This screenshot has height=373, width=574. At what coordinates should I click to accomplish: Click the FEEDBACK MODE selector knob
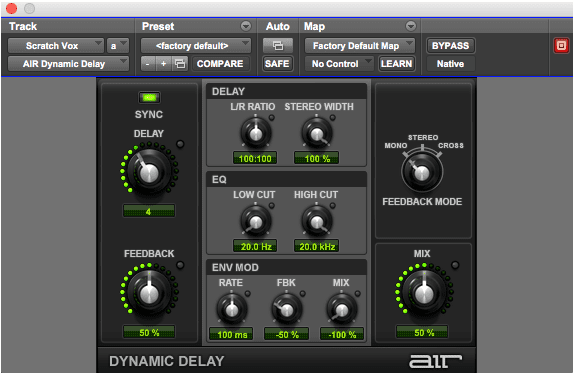pos(422,172)
